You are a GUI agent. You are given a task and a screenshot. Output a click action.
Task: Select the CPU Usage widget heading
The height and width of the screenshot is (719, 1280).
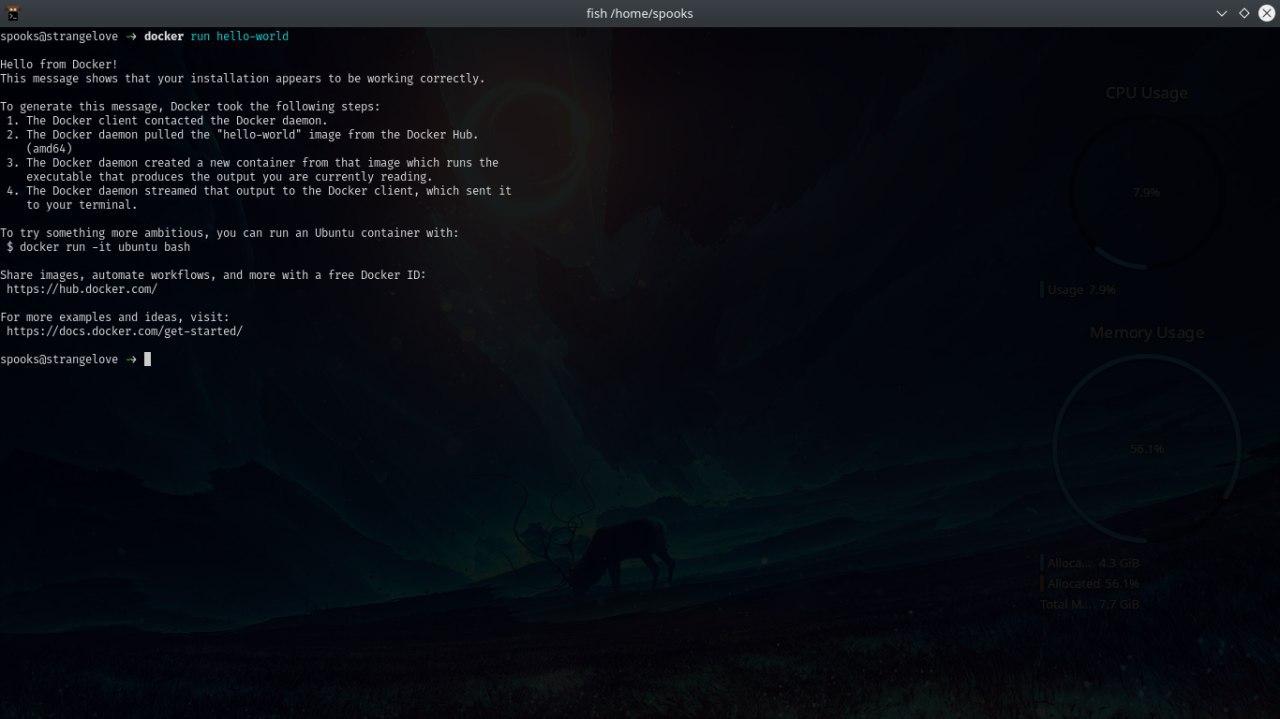point(1146,93)
